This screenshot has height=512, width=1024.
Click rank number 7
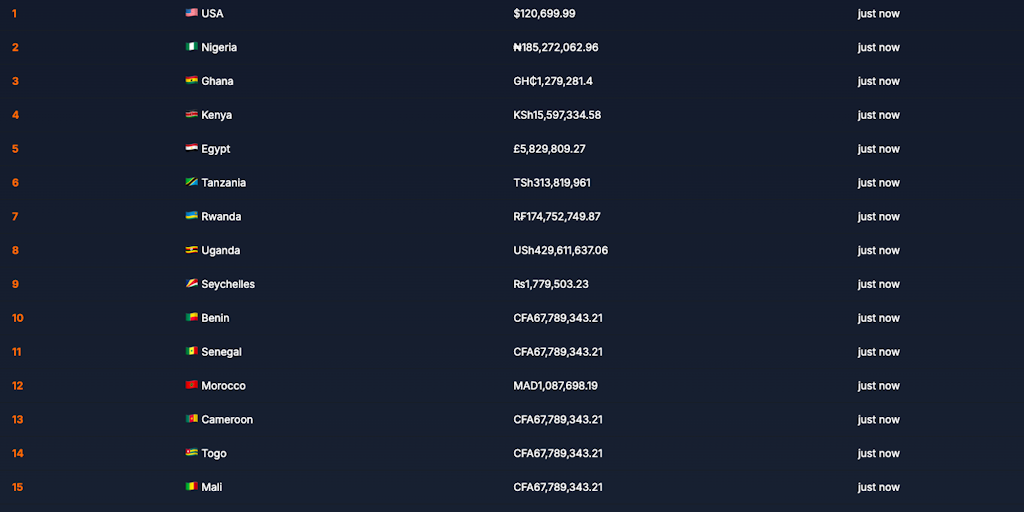pos(15,217)
